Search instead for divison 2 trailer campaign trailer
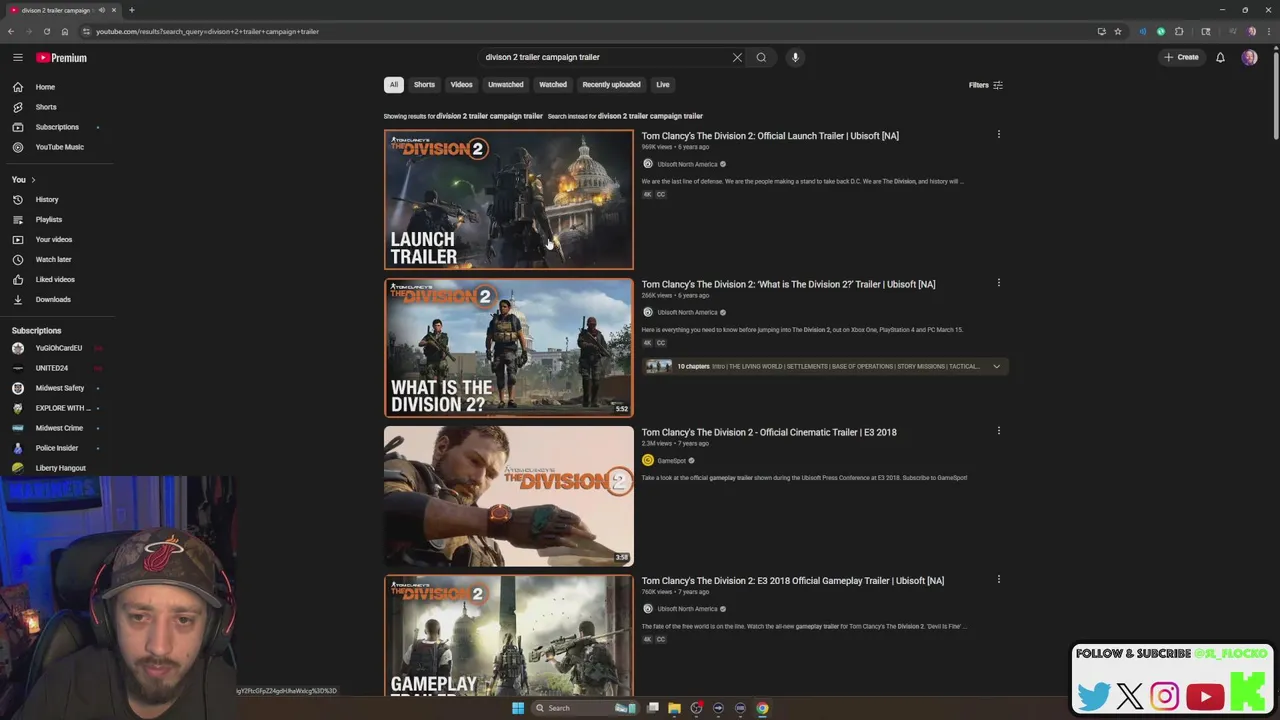The height and width of the screenshot is (720, 1280). pyautogui.click(x=650, y=116)
